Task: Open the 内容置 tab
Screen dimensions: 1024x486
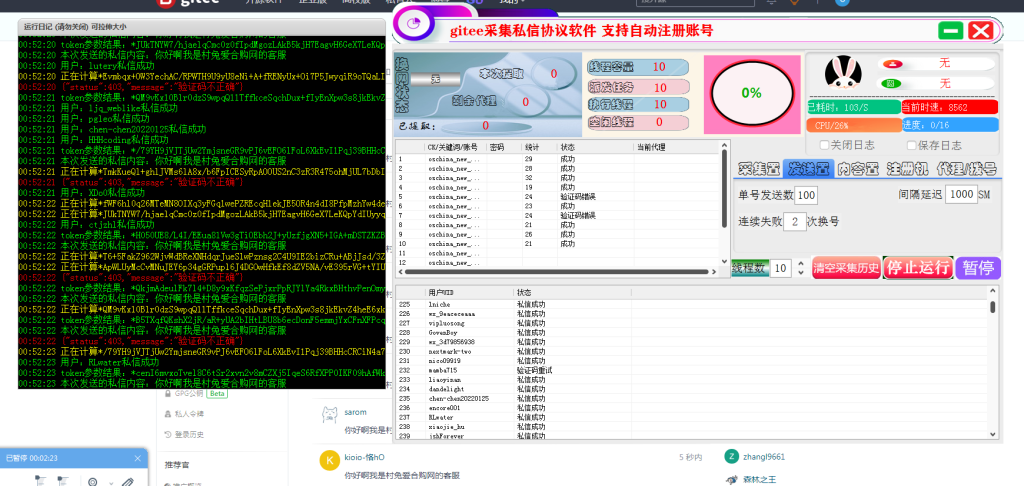Action: [x=857, y=168]
